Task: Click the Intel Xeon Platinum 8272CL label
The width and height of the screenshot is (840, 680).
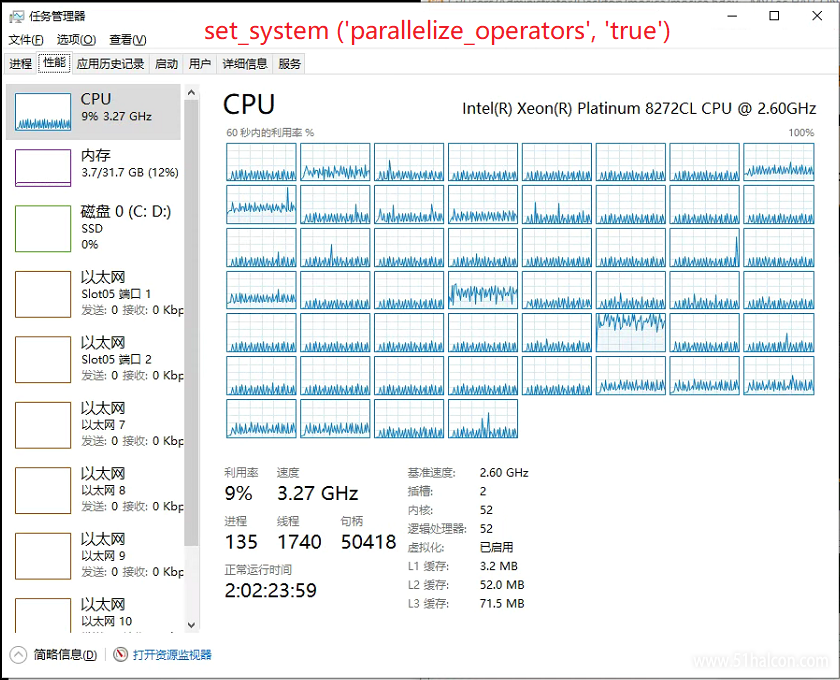Action: (639, 109)
